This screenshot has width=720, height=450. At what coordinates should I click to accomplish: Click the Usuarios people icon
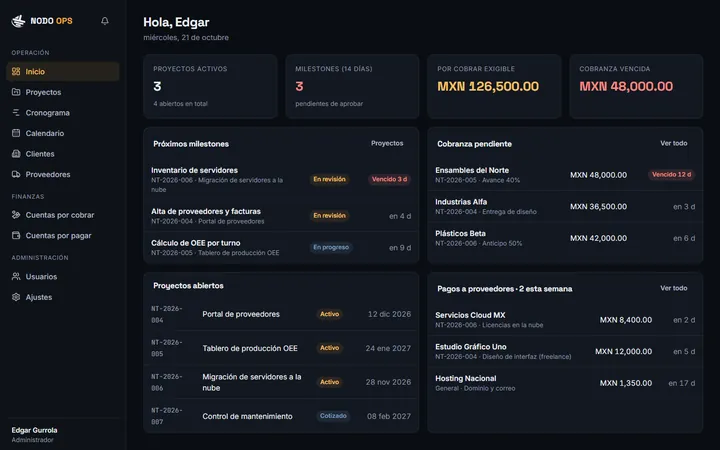16,276
